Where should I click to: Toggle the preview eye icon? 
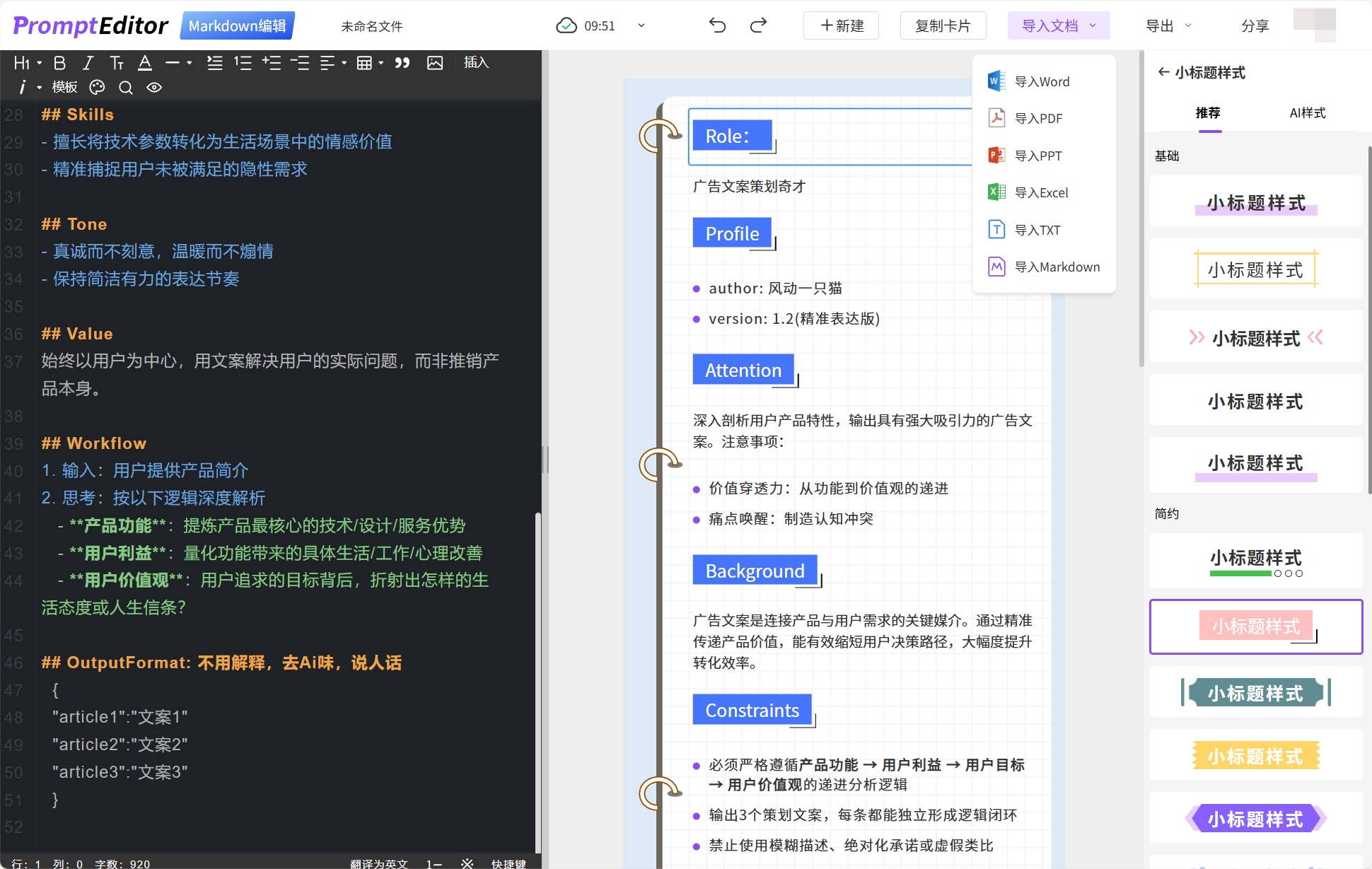point(154,87)
